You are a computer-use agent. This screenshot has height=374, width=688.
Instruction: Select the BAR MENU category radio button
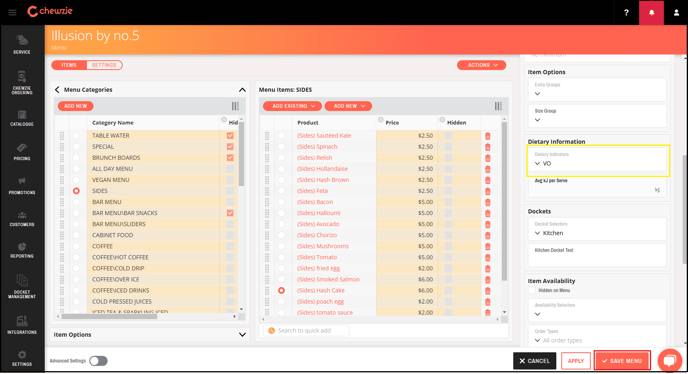coord(76,202)
